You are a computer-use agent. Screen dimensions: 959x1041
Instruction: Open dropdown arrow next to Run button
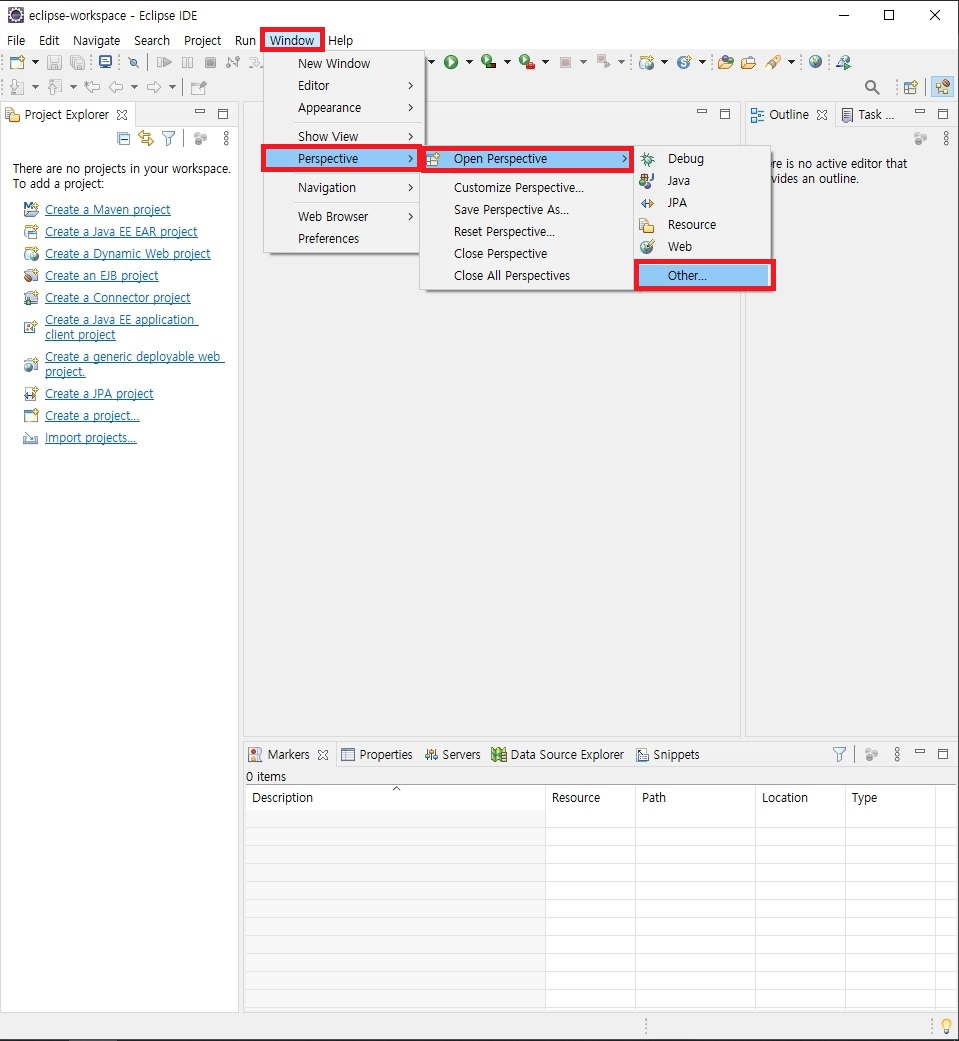[x=469, y=62]
